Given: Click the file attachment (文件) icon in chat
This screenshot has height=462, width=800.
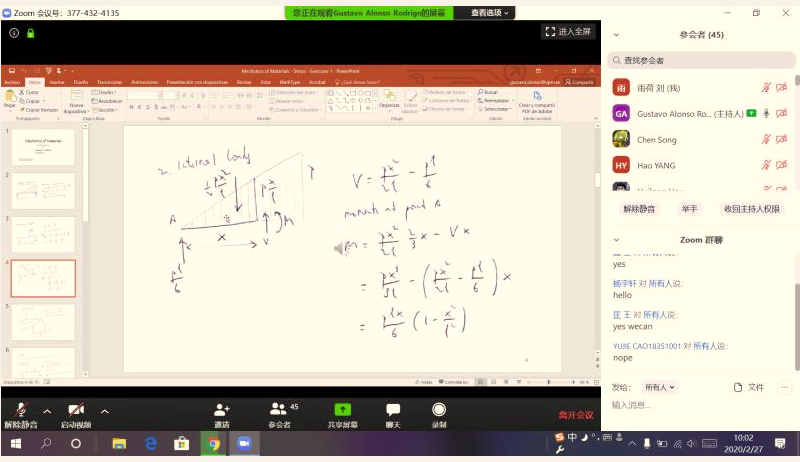Looking at the screenshot, I should (x=738, y=387).
